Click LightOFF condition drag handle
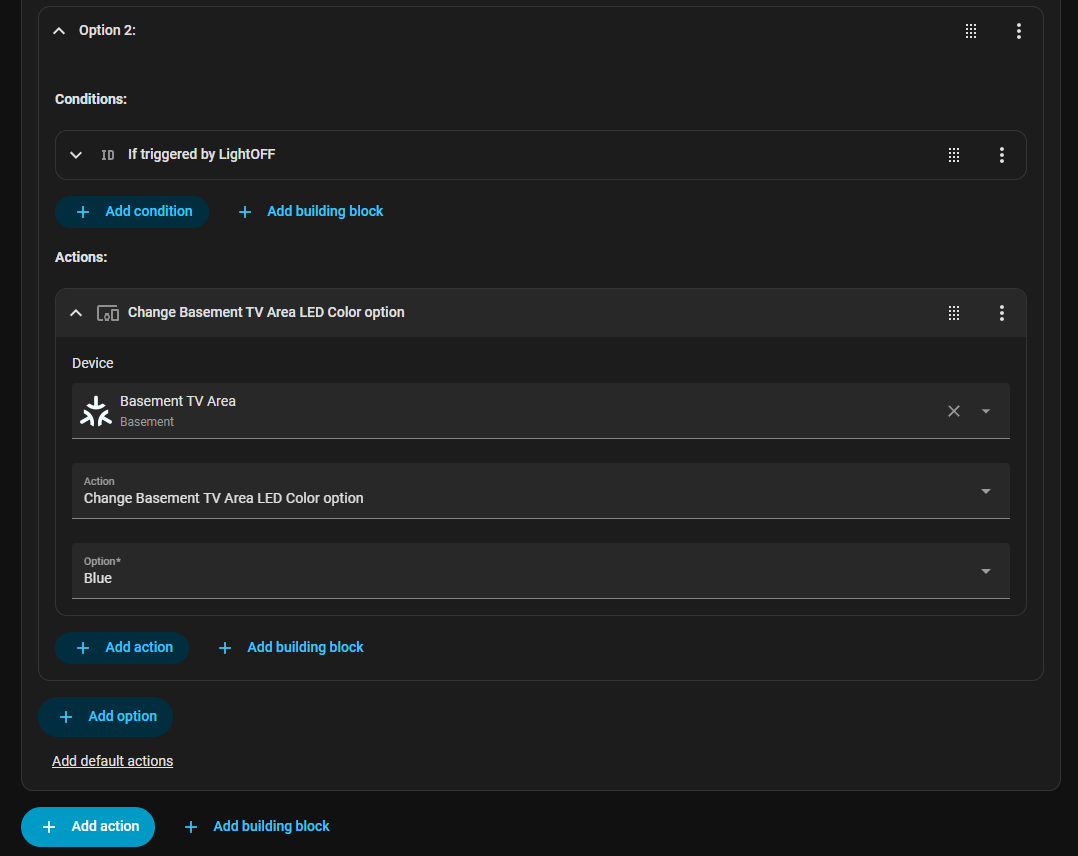Viewport: 1078px width, 856px height. tap(954, 155)
